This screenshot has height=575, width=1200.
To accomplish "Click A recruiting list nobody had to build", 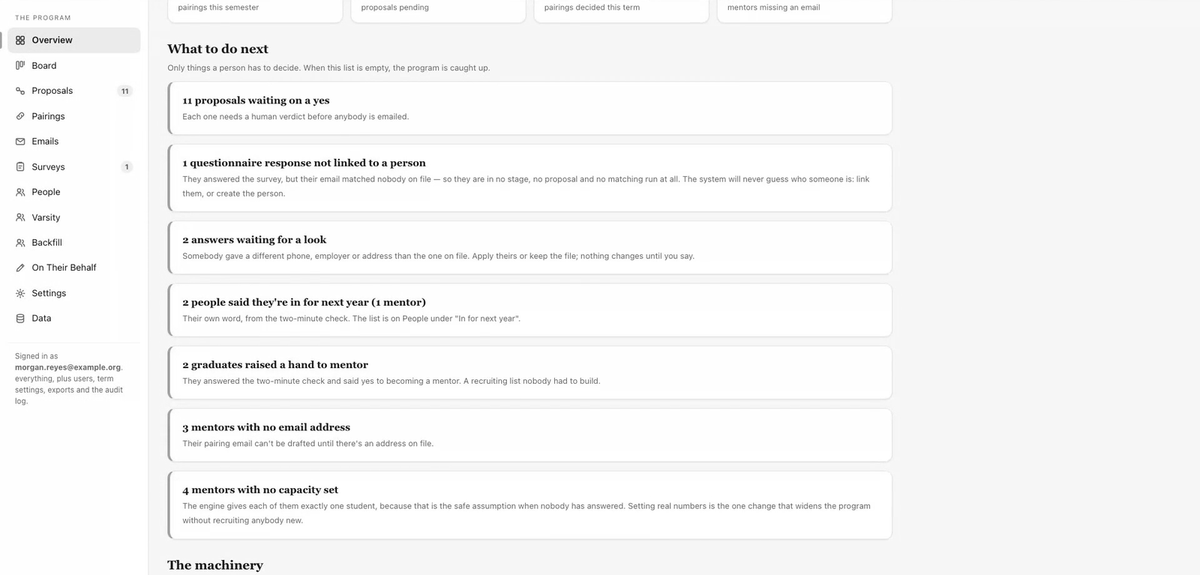I will [x=532, y=381].
